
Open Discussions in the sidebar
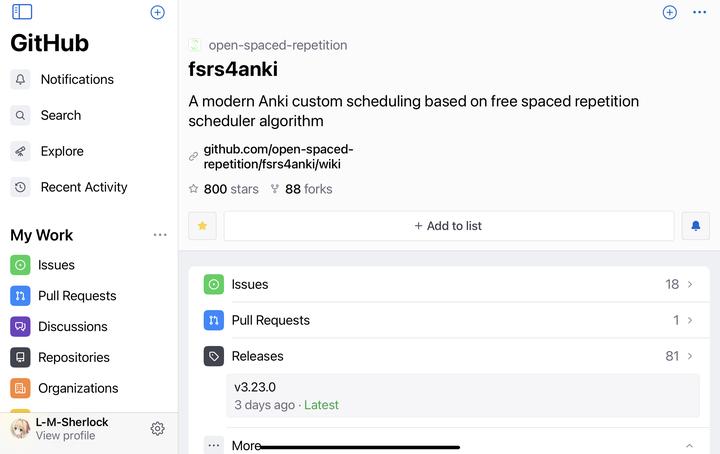(x=72, y=327)
